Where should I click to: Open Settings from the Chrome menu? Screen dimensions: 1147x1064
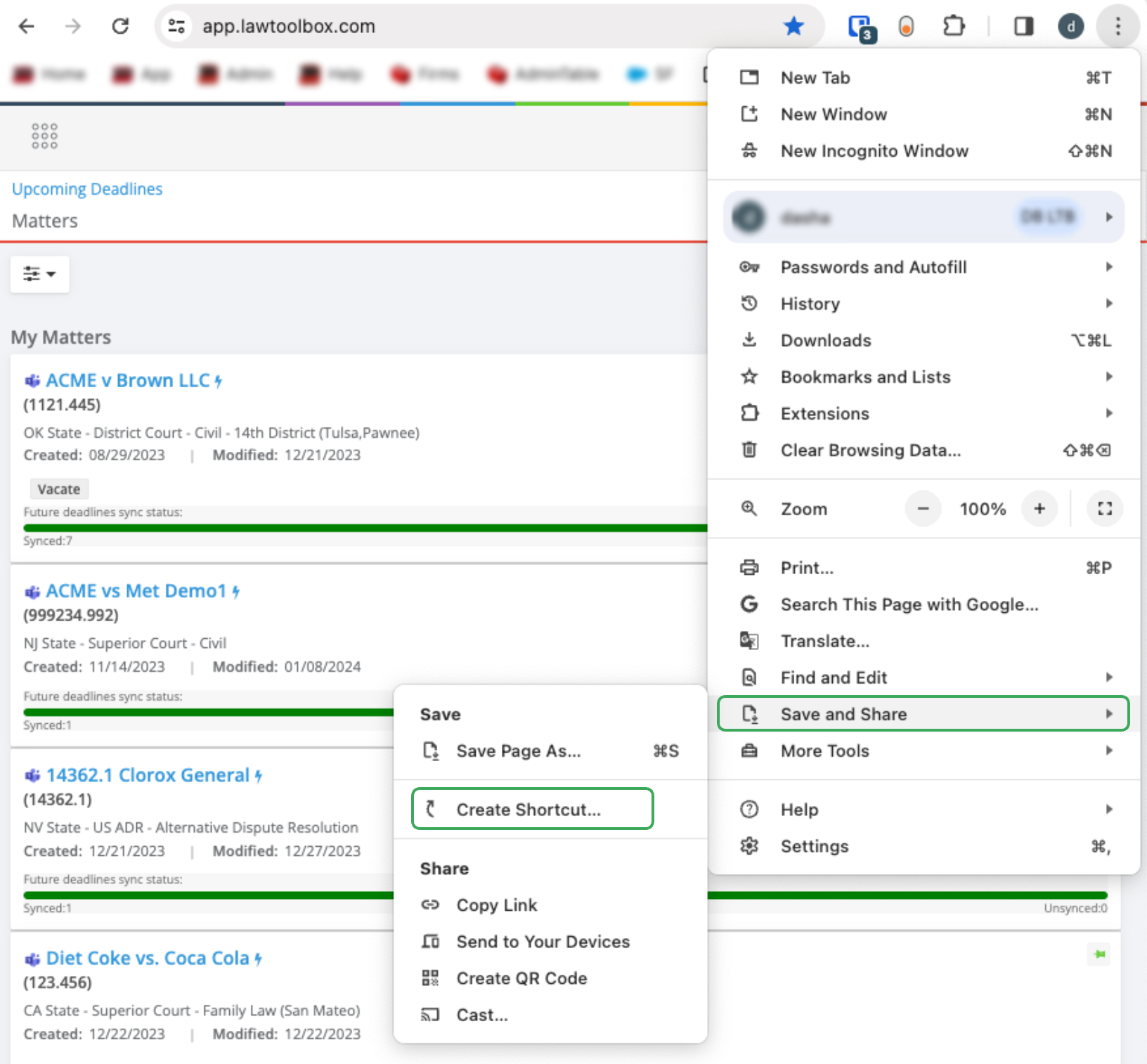click(x=924, y=846)
